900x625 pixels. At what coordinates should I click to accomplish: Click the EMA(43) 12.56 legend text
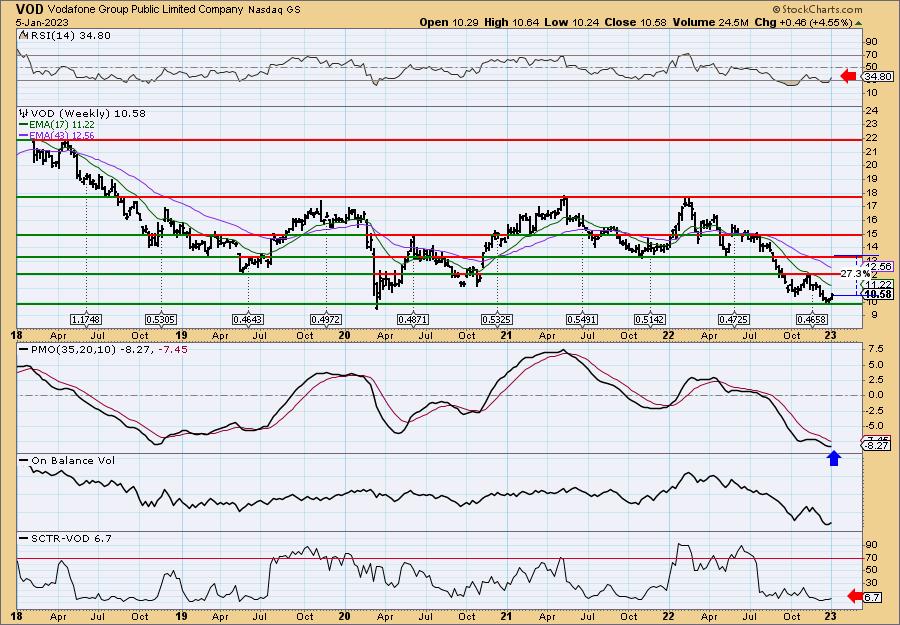(x=62, y=135)
